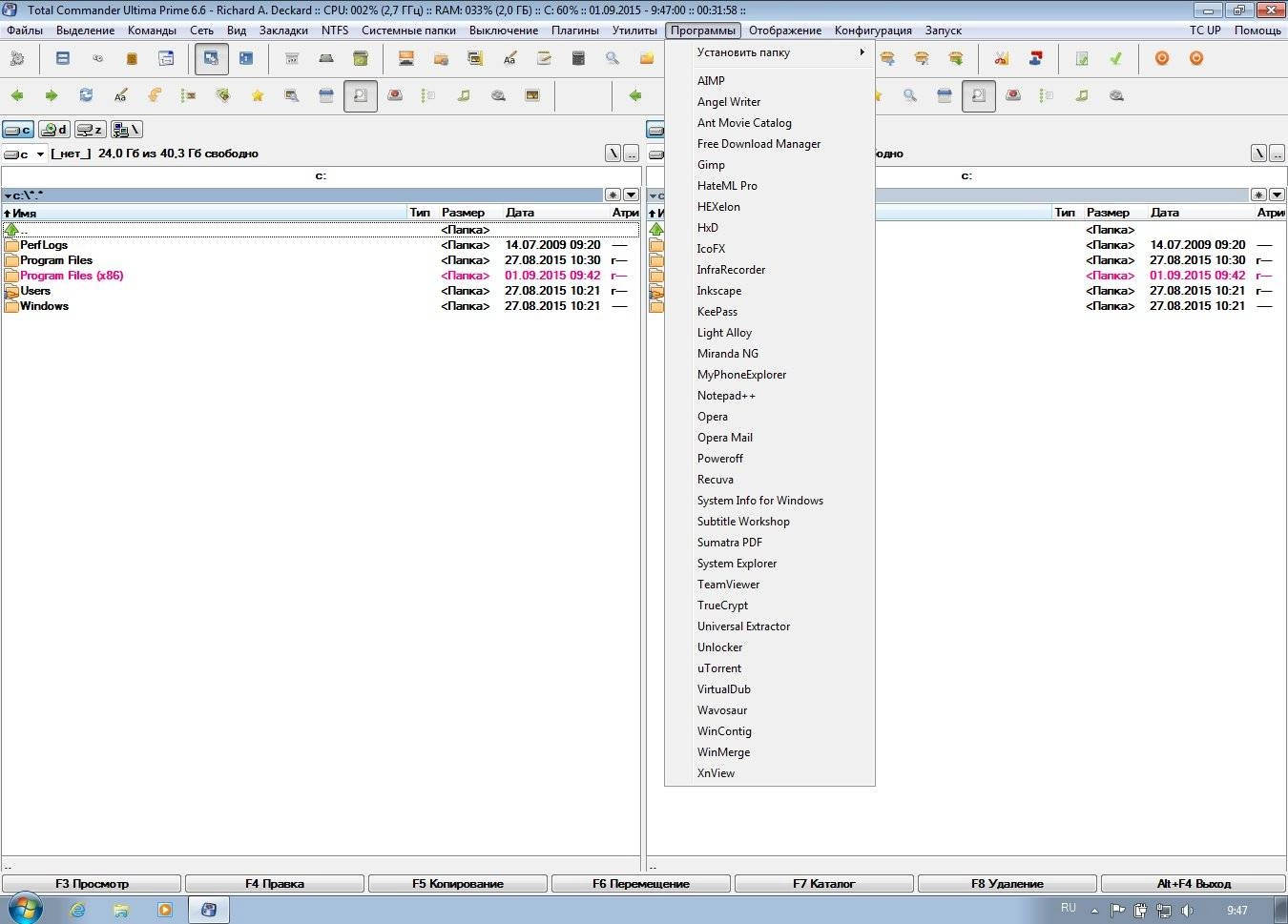Screen dimensions: 1288x924
Task: Click F5 Копирование button
Action: pos(458,884)
